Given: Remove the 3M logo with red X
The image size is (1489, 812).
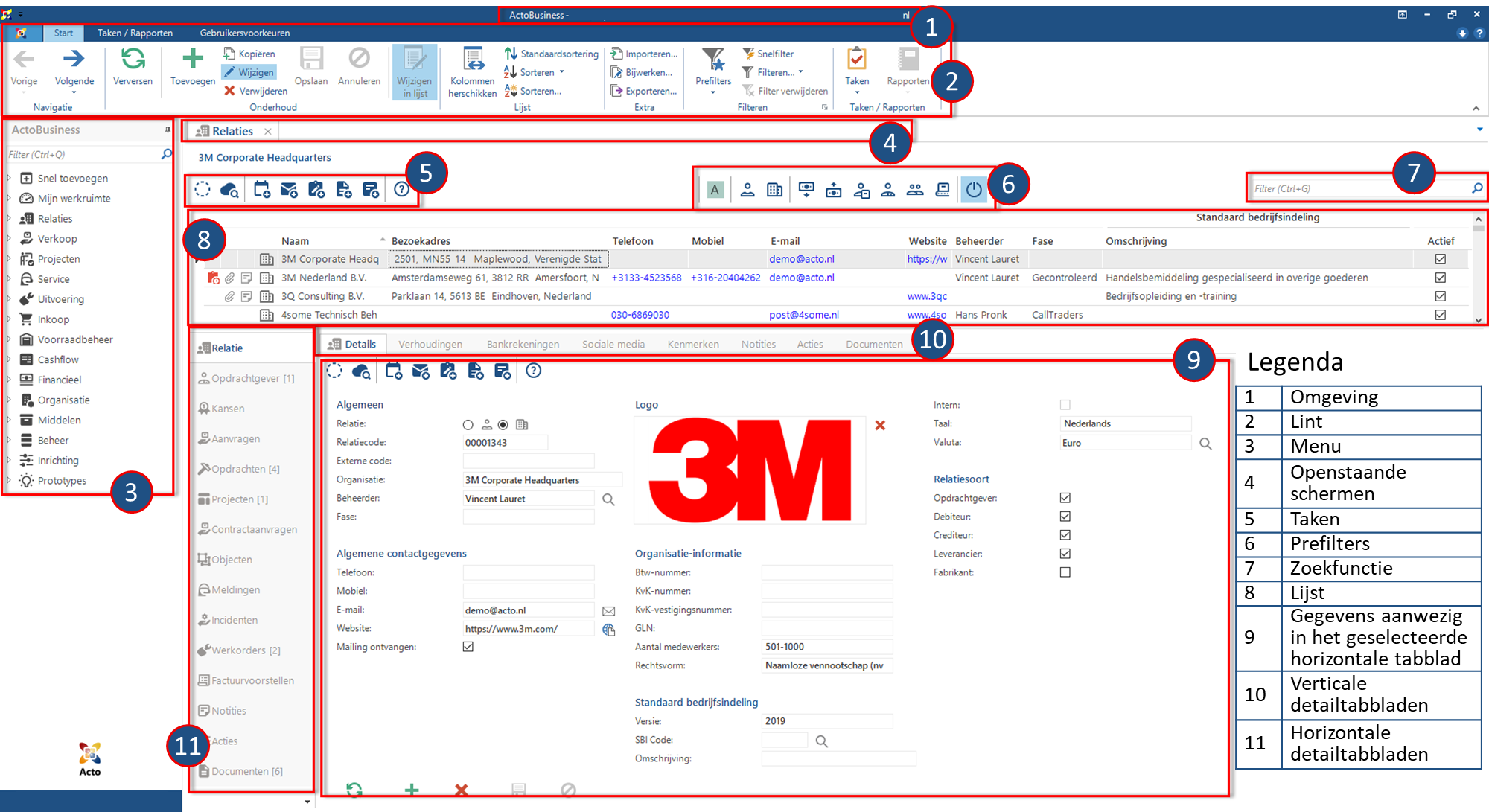Looking at the screenshot, I should click(x=880, y=425).
